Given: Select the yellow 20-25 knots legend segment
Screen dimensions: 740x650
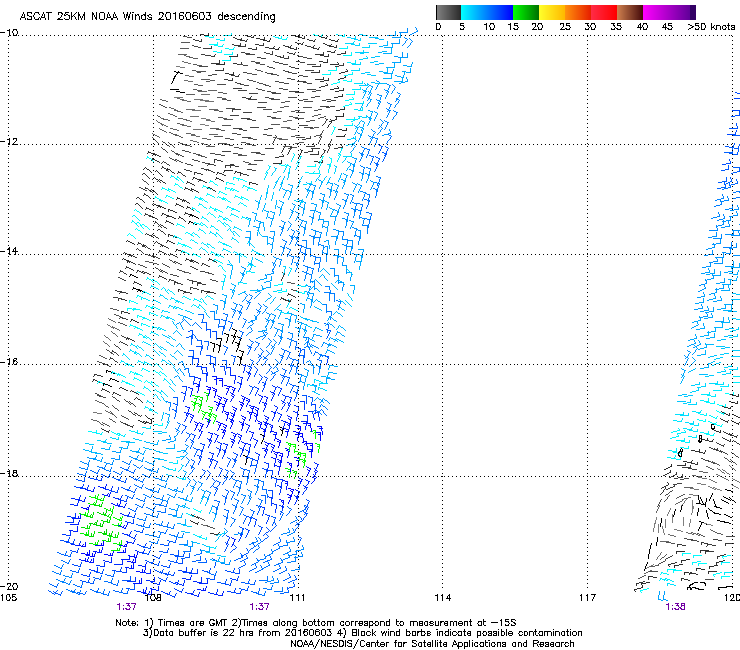Looking at the screenshot, I should (x=552, y=12).
